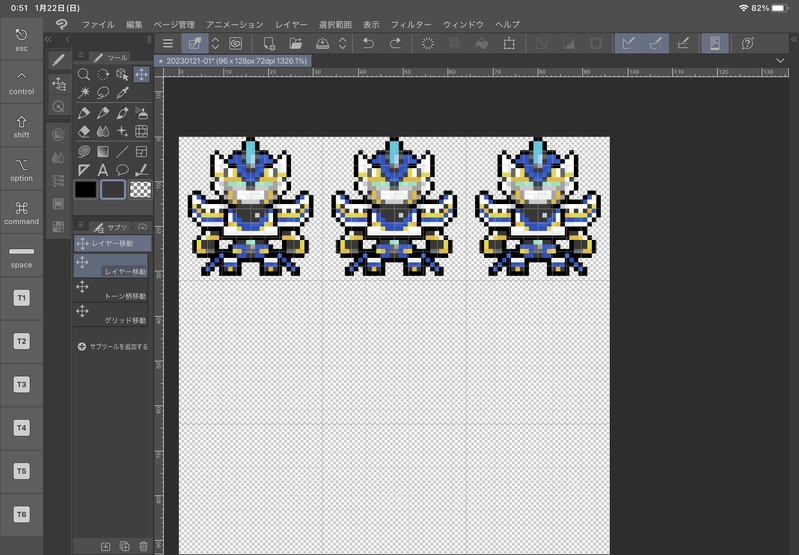The height and width of the screenshot is (555, 799).
Task: Select the Balloon tool
Action: click(122, 170)
